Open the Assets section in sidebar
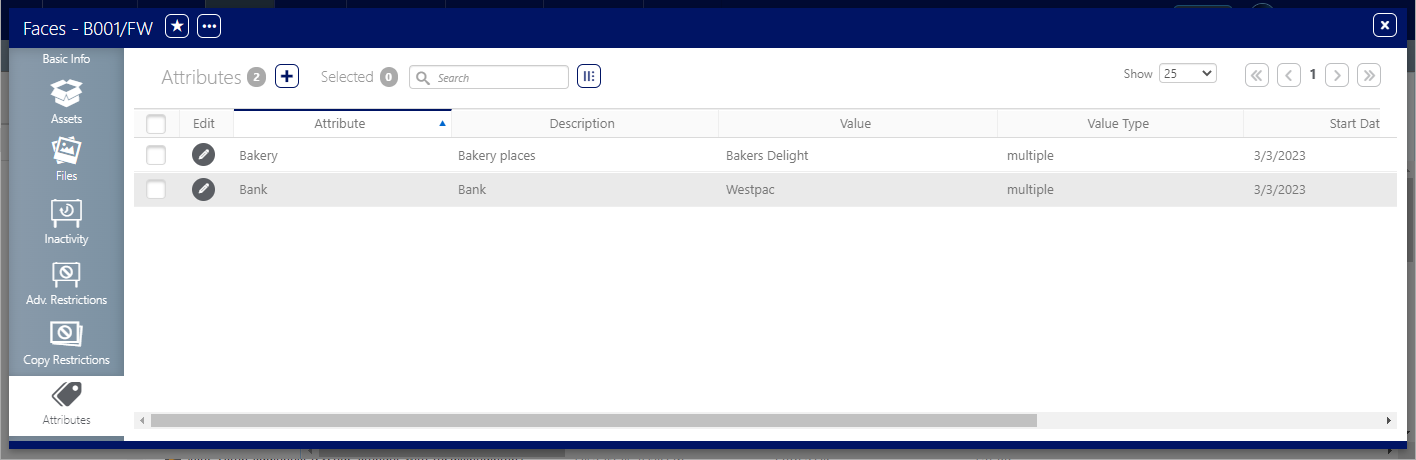 click(x=66, y=102)
